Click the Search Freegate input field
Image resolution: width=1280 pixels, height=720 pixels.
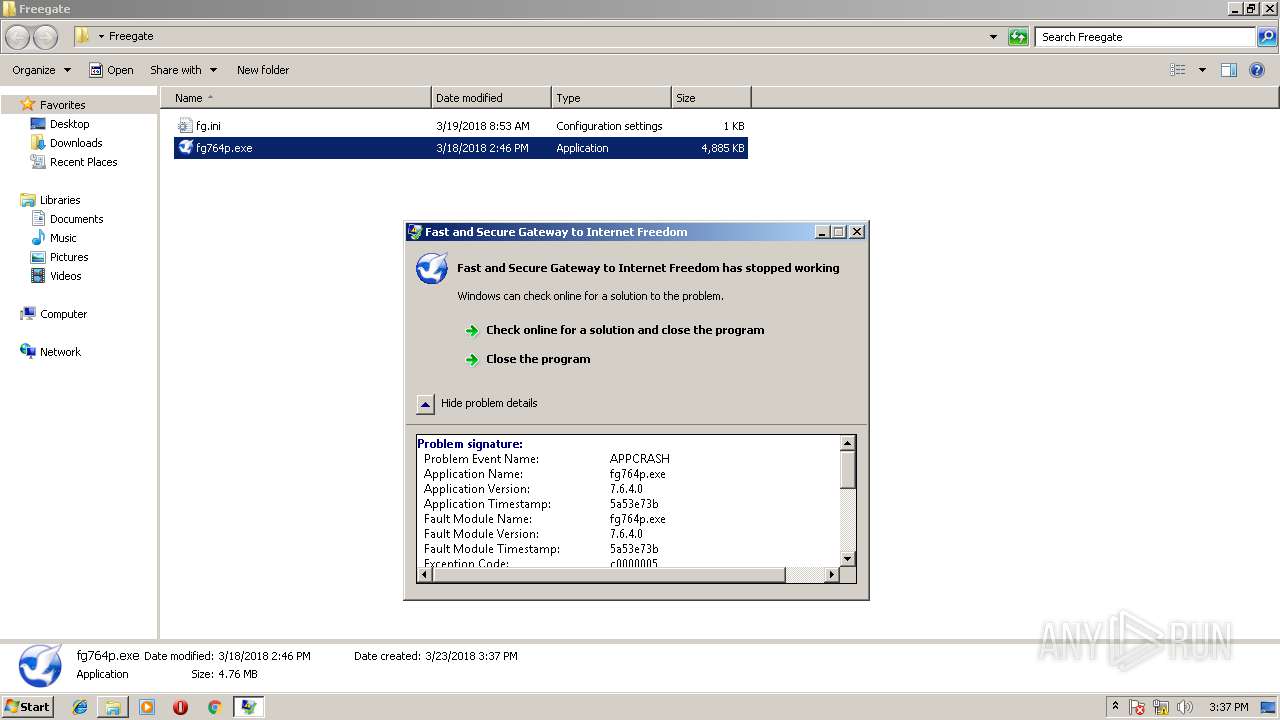1146,37
